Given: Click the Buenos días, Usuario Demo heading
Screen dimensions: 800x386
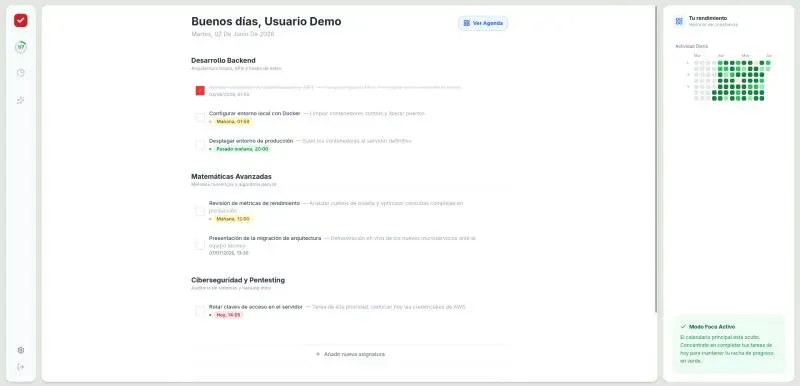Looking at the screenshot, I should pyautogui.click(x=266, y=21).
